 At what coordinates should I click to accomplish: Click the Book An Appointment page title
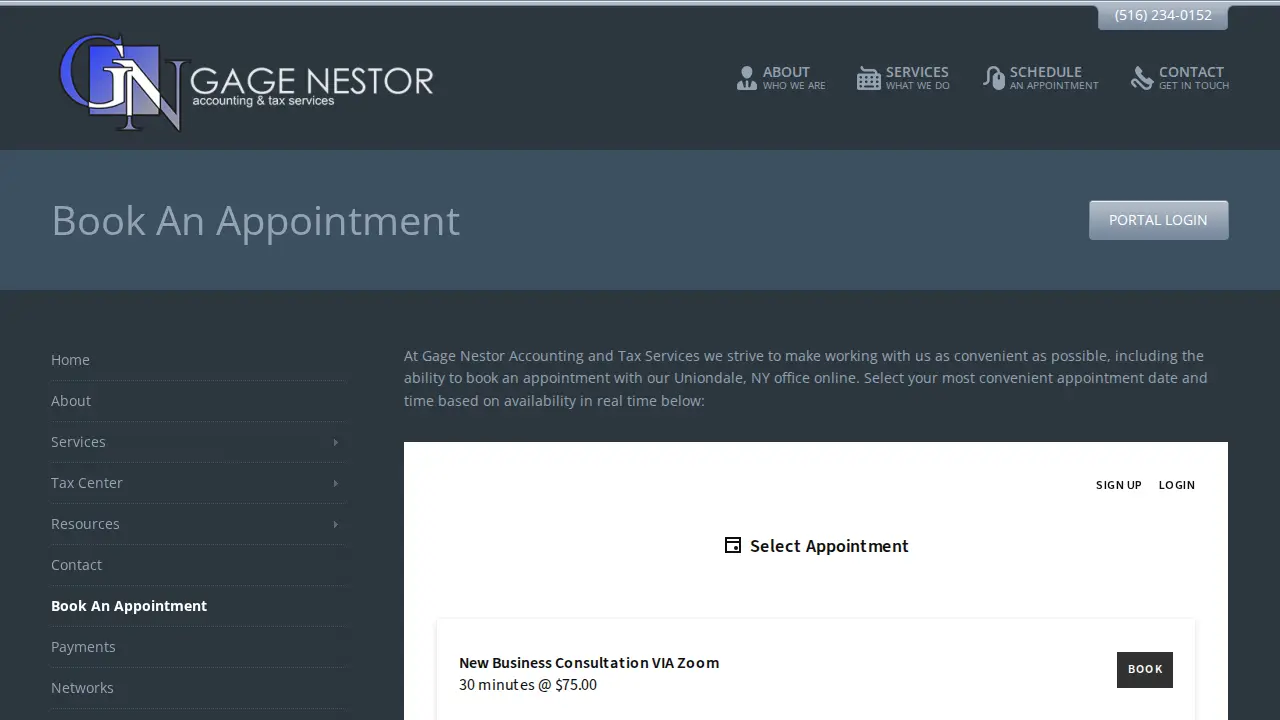(256, 221)
